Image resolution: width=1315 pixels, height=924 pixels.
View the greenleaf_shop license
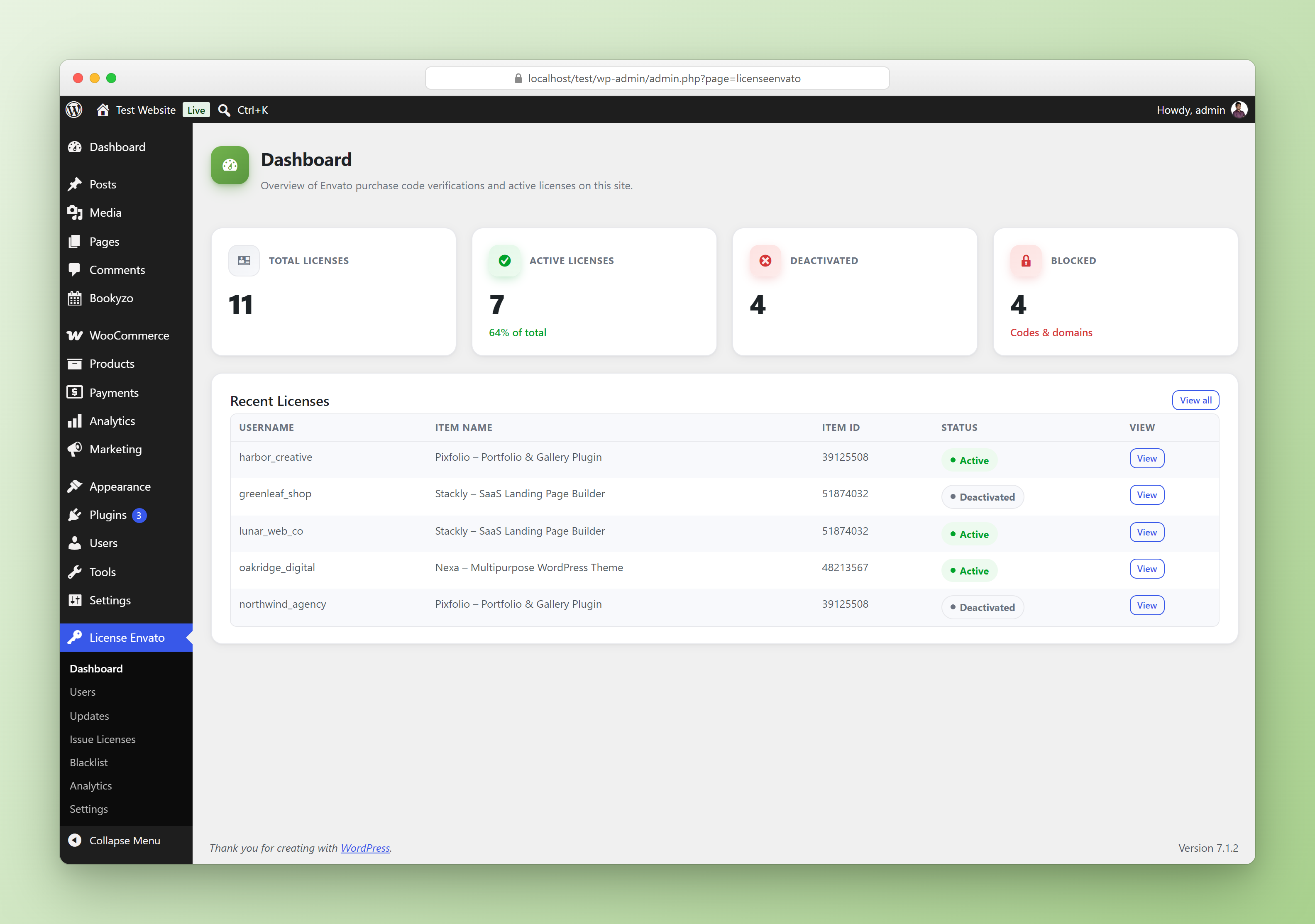[x=1146, y=495]
